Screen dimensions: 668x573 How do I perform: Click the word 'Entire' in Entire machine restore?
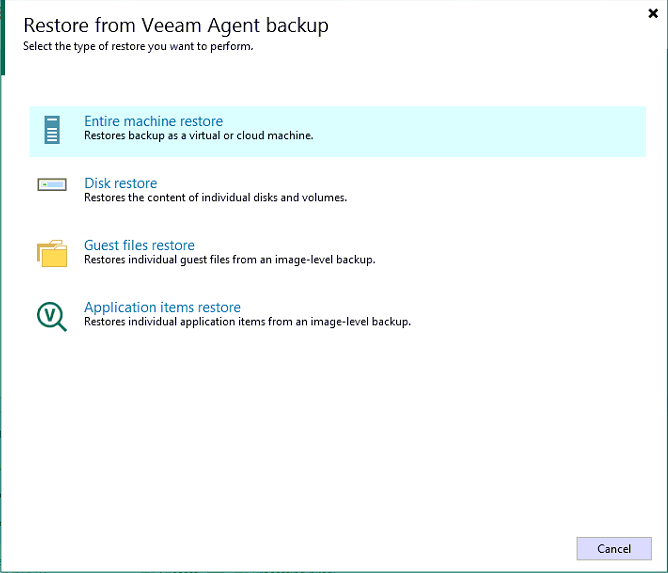click(101, 121)
